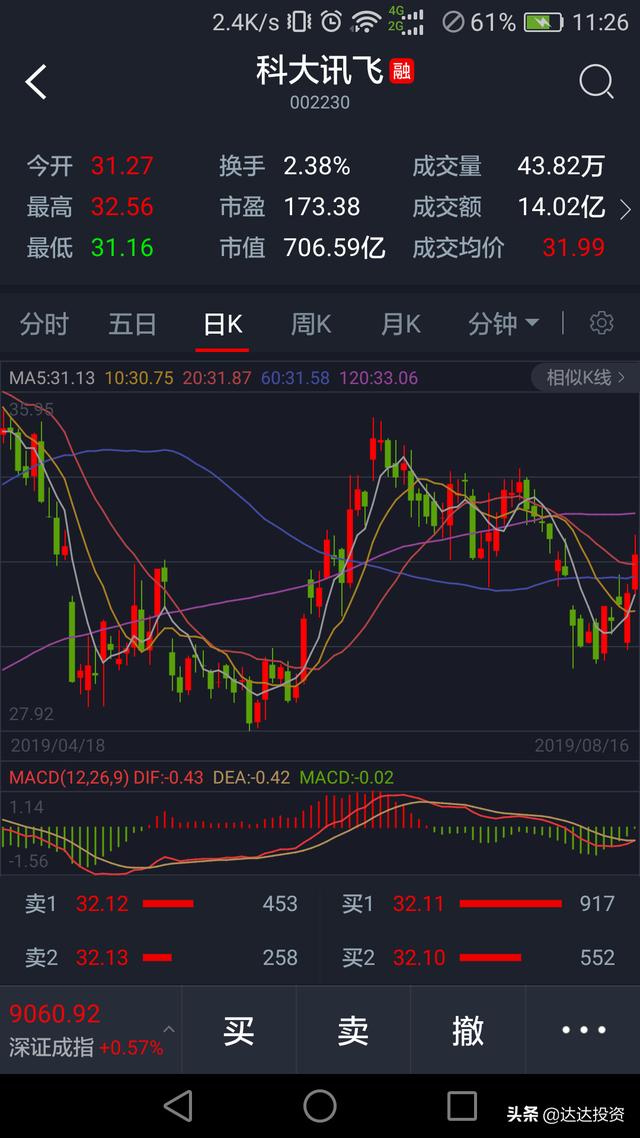Tap the red 融 margin badge
The image size is (640, 1138).
click(x=402, y=71)
